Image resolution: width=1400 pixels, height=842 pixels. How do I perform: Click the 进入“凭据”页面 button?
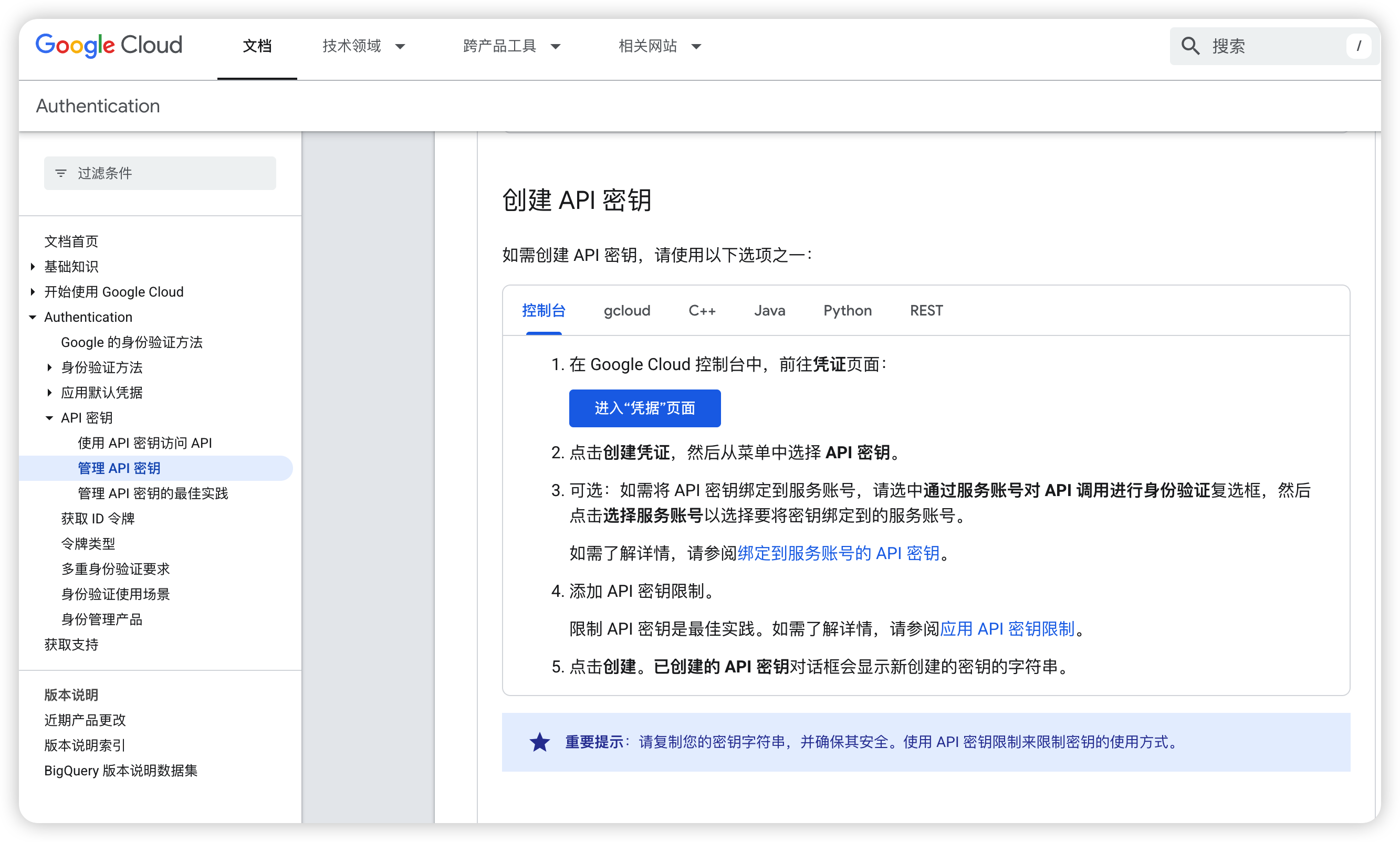coord(645,408)
